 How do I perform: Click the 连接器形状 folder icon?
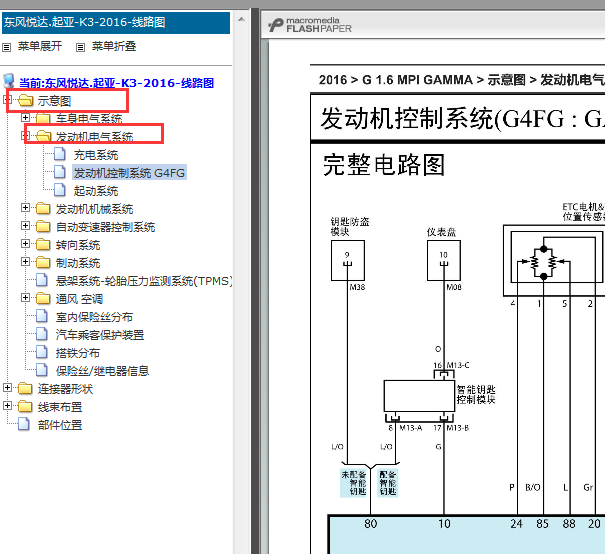click(25, 388)
